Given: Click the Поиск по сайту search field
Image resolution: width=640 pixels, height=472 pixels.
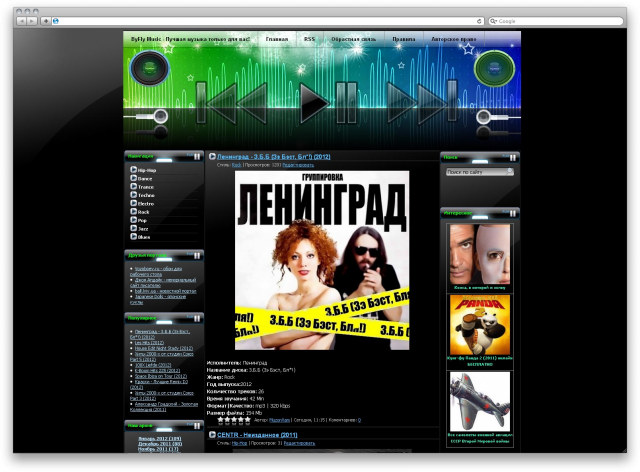Looking at the screenshot, I should [475, 172].
